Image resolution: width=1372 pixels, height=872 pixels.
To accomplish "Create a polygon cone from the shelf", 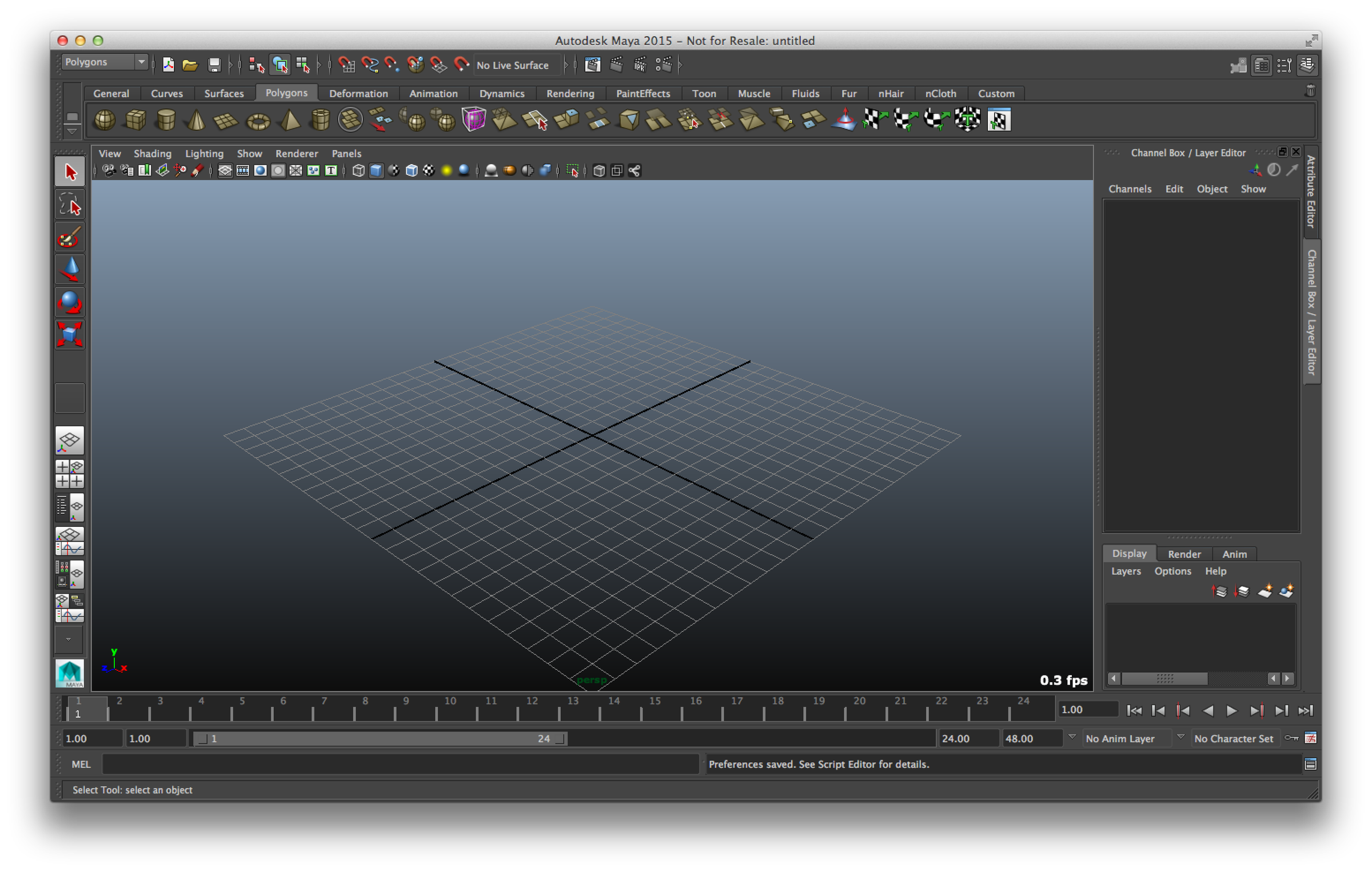I will tap(197, 120).
